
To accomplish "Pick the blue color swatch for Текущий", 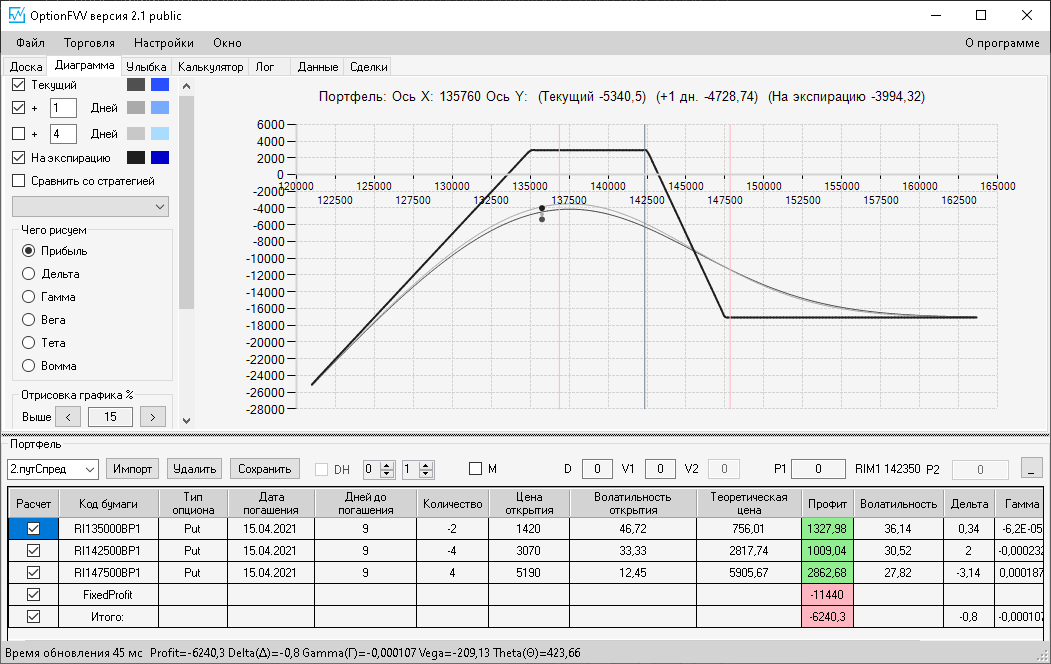I will coord(160,84).
